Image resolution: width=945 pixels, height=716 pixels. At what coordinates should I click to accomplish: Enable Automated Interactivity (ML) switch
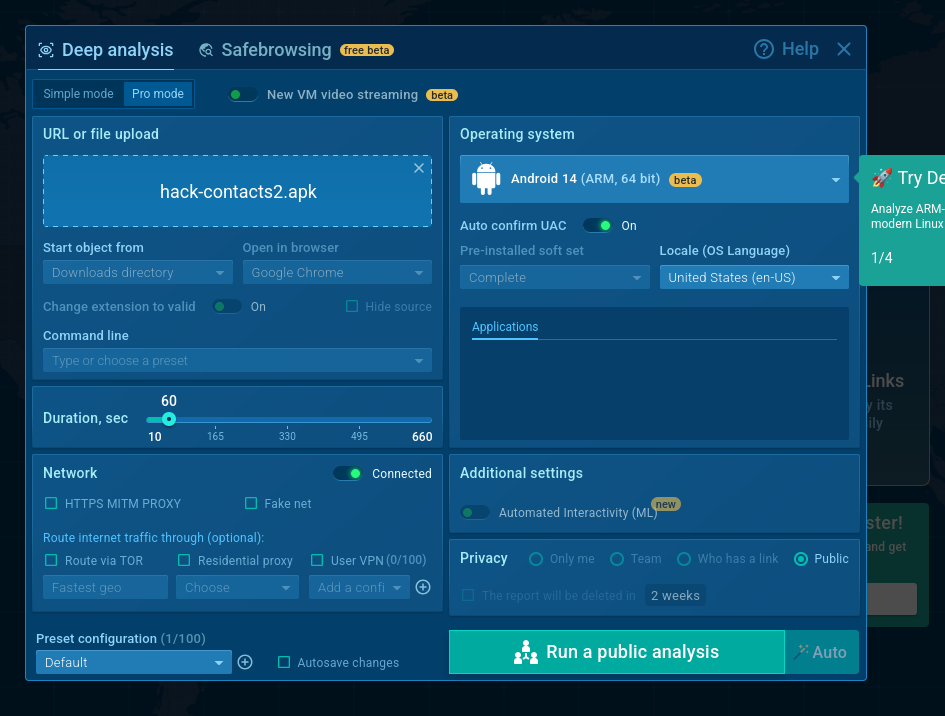pyautogui.click(x=475, y=512)
